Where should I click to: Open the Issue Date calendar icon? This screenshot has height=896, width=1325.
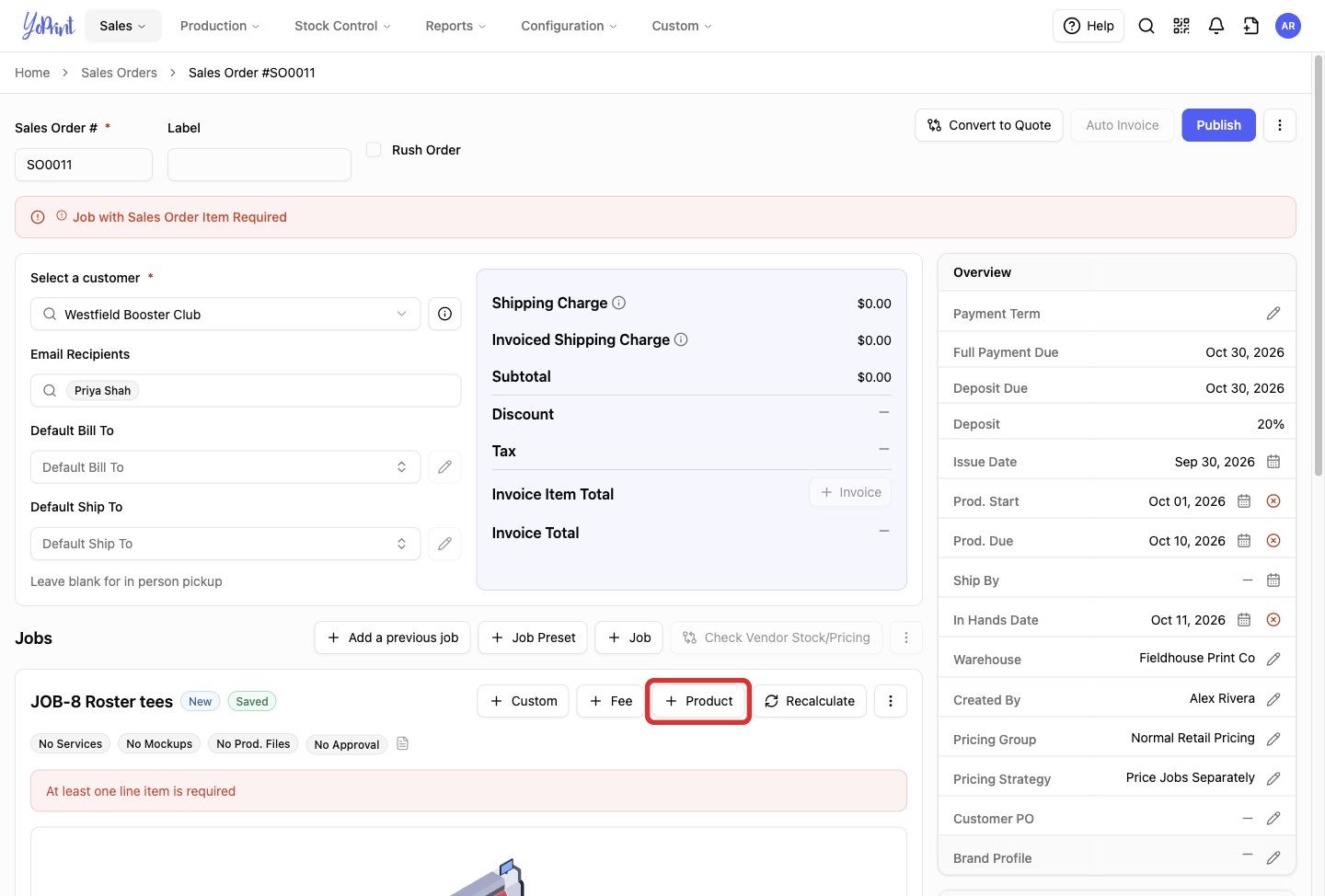click(x=1273, y=462)
